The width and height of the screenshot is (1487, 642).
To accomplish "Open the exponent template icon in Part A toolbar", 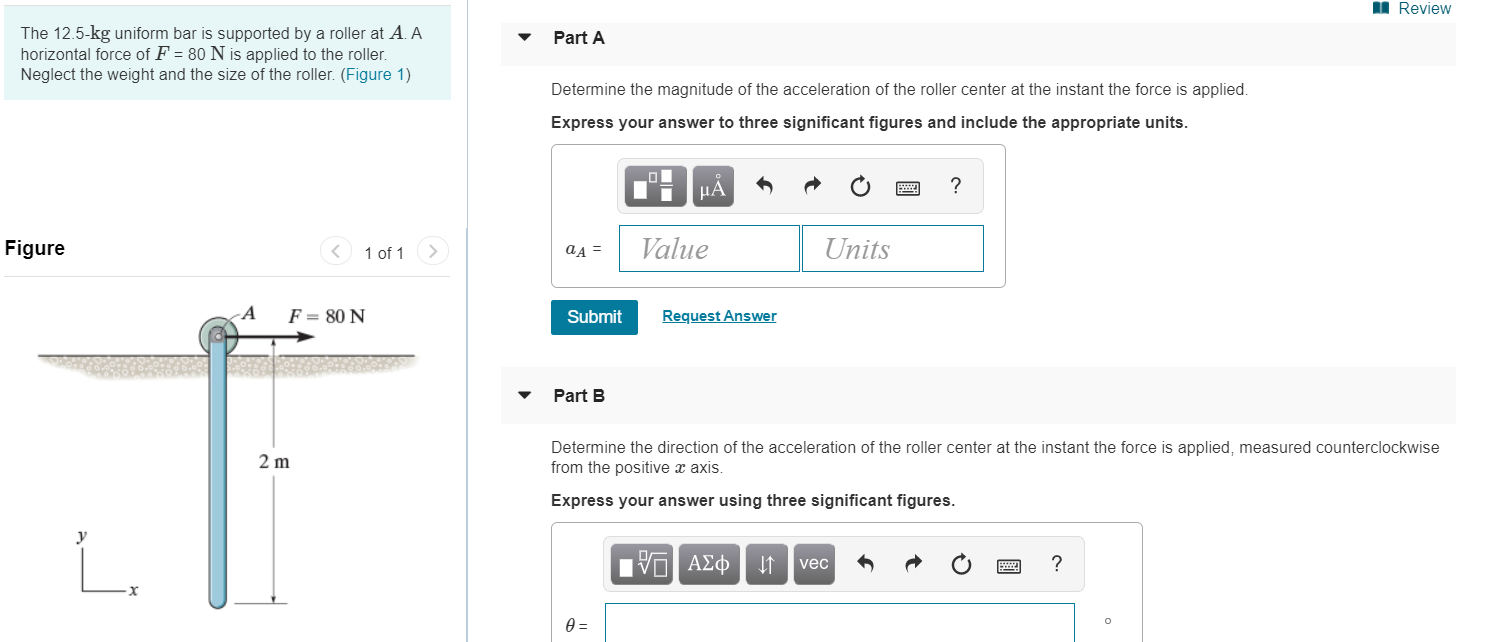I will (655, 185).
